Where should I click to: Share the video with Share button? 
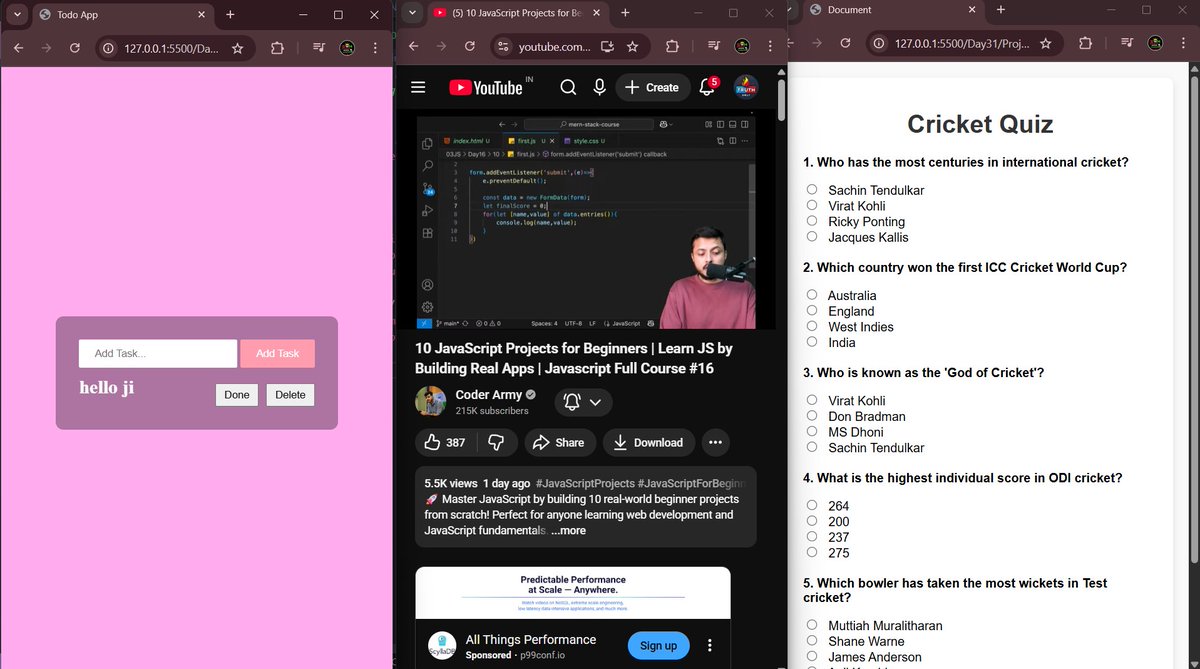click(x=559, y=442)
